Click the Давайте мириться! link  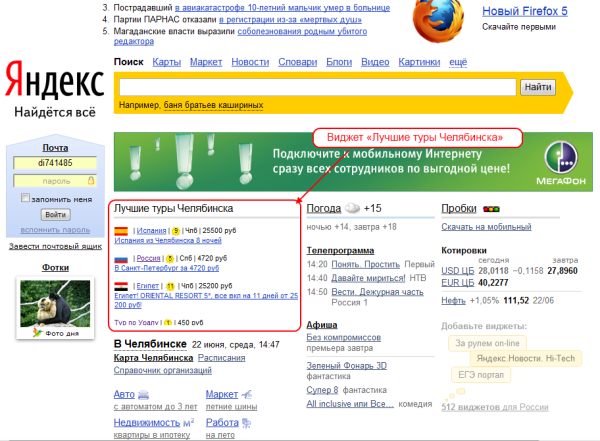(x=368, y=278)
